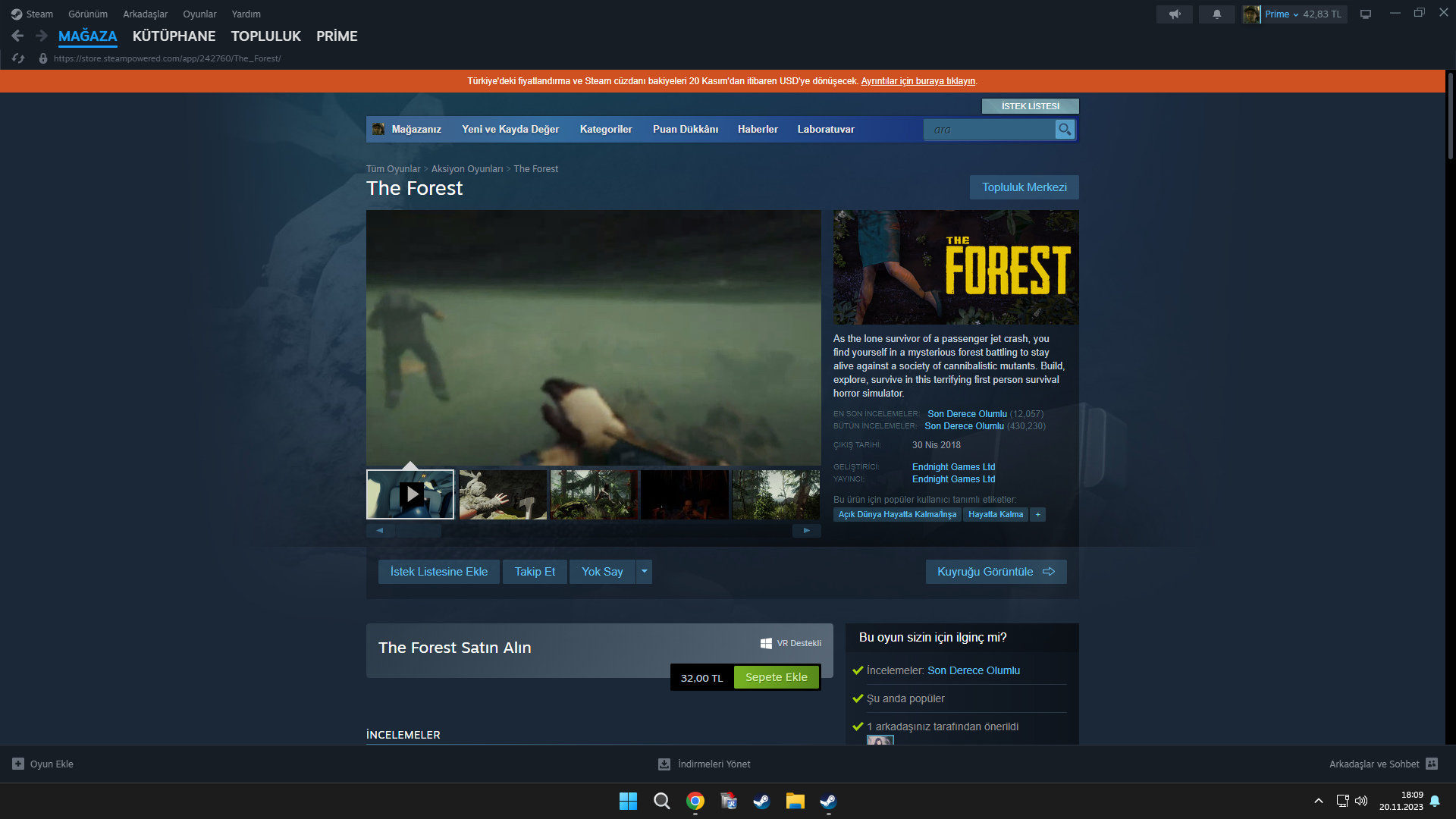The height and width of the screenshot is (819, 1456).
Task: Click the announcements megaphone icon
Action: 1174,14
